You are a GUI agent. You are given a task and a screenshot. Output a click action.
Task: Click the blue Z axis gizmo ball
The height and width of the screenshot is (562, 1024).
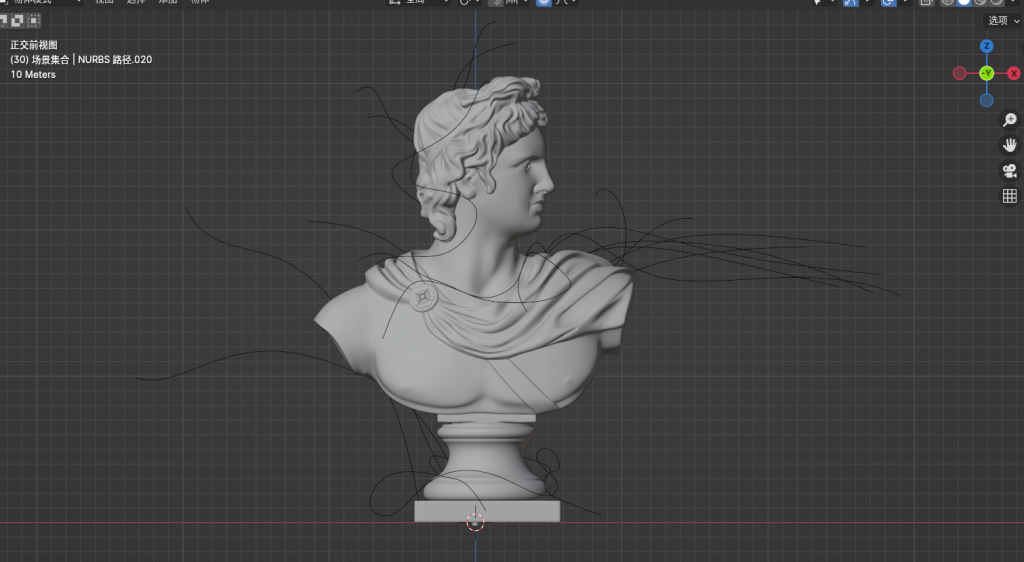[x=986, y=47]
